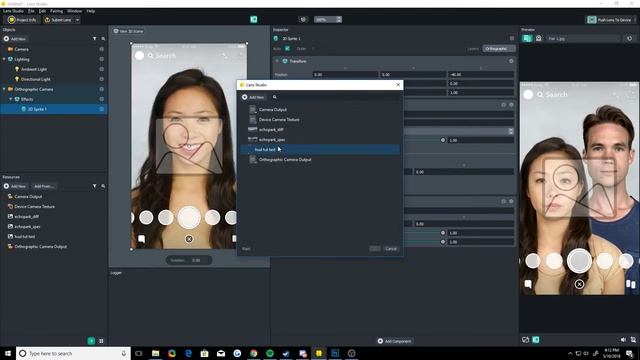Click the grid view icon in Resources
Viewport: 640px width, 360px height.
tap(101, 341)
